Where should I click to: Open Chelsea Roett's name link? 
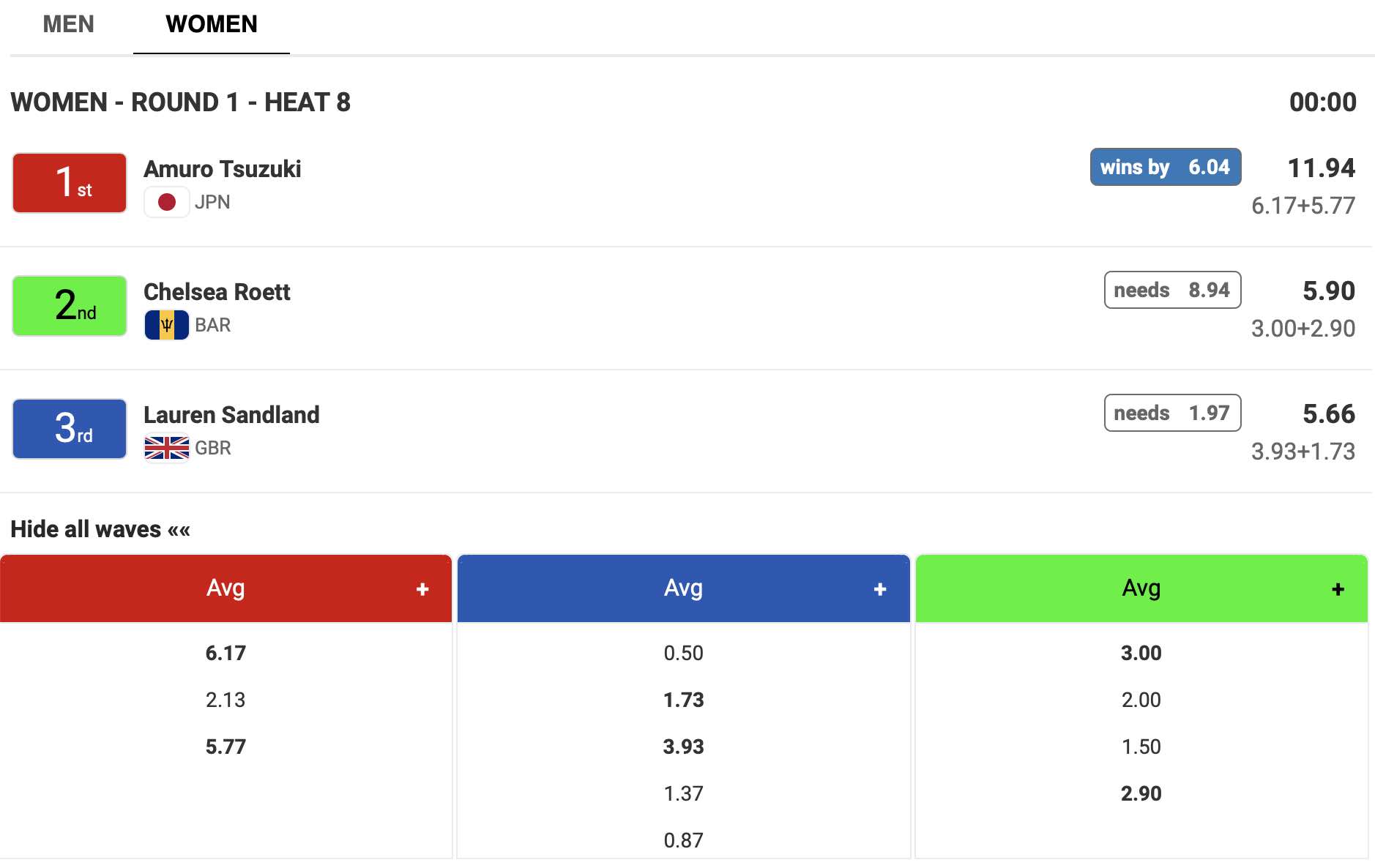tap(217, 292)
